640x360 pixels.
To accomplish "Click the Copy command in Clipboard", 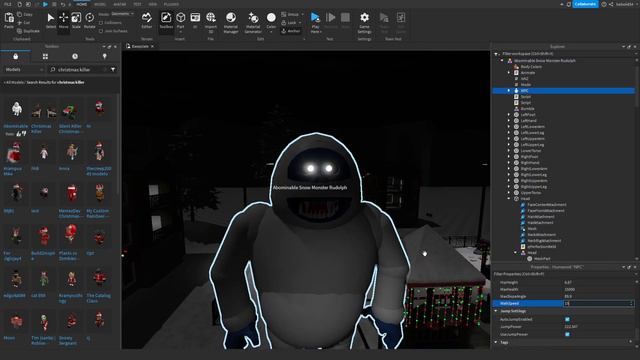I will 25,14.
